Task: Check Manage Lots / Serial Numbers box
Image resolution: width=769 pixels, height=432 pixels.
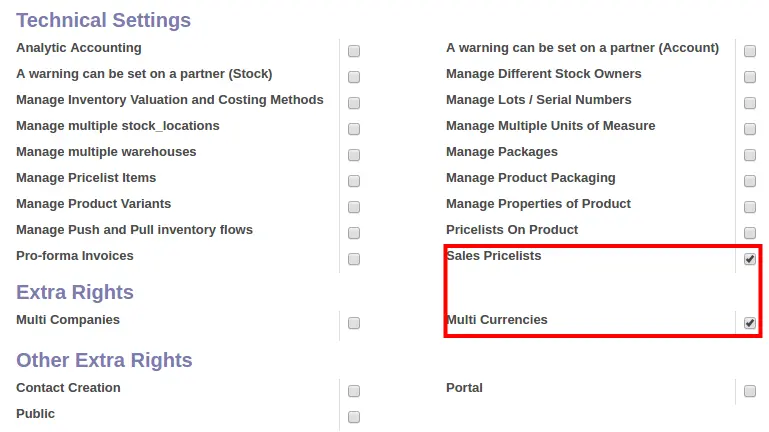Action: (x=749, y=103)
